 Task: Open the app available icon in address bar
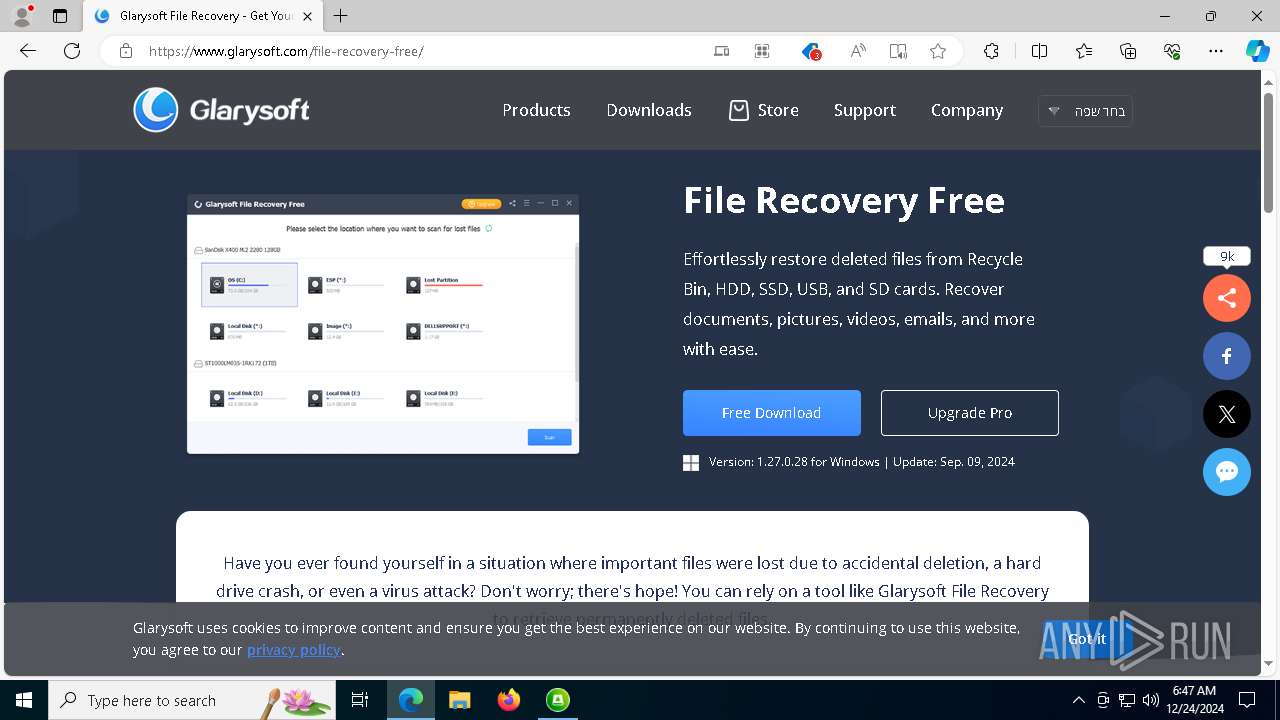(x=721, y=51)
